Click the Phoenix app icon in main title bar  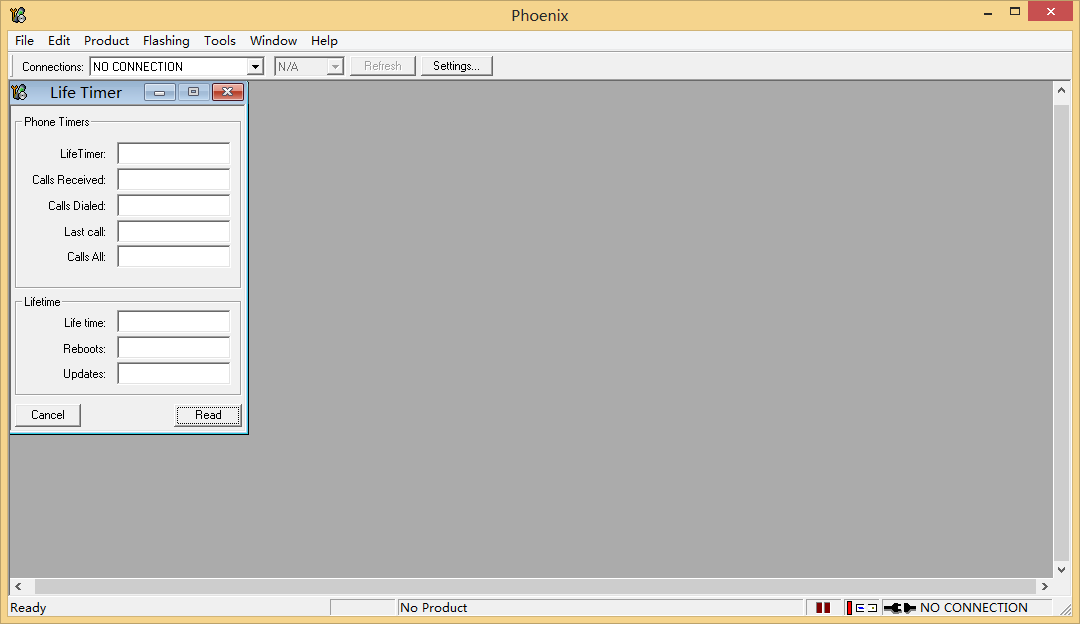coord(18,14)
